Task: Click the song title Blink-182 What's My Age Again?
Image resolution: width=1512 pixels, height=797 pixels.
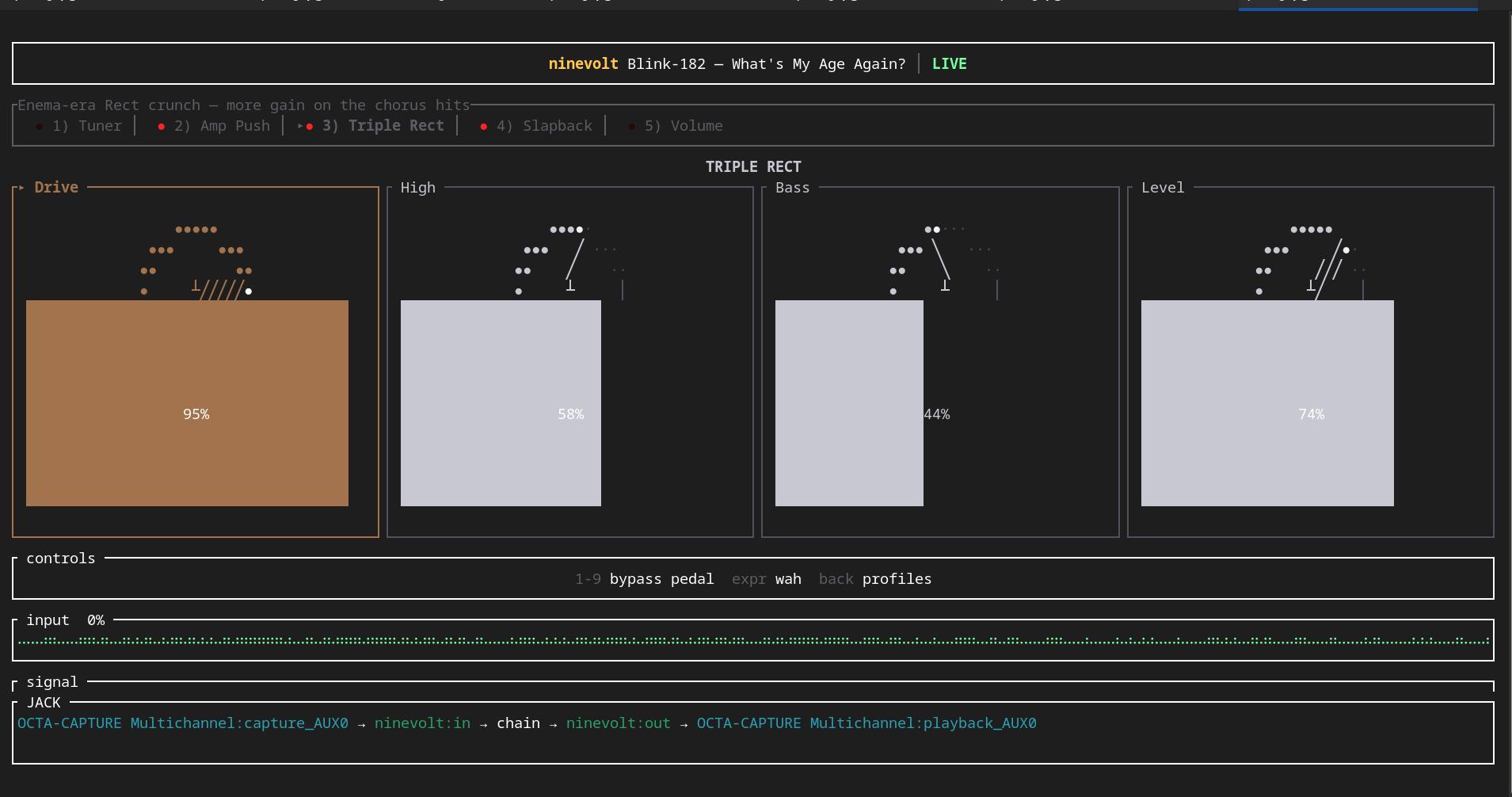Action: click(x=766, y=64)
